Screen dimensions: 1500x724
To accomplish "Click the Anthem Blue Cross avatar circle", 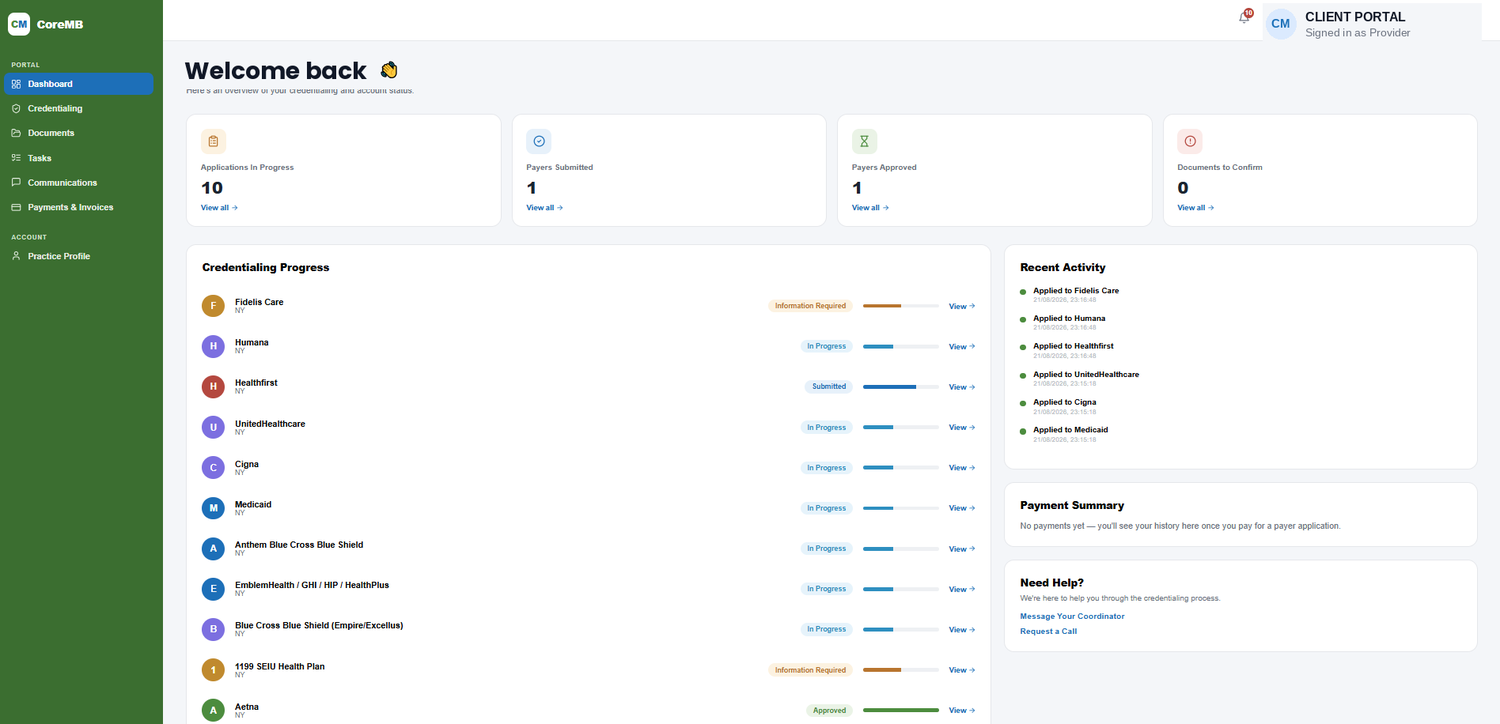I will (213, 548).
